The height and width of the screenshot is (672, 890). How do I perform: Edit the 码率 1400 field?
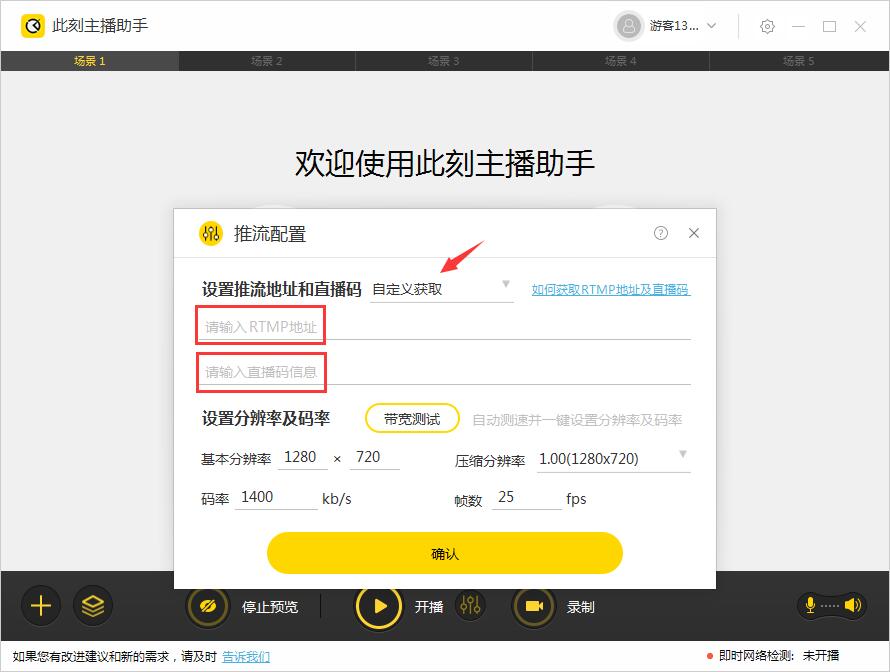click(276, 498)
